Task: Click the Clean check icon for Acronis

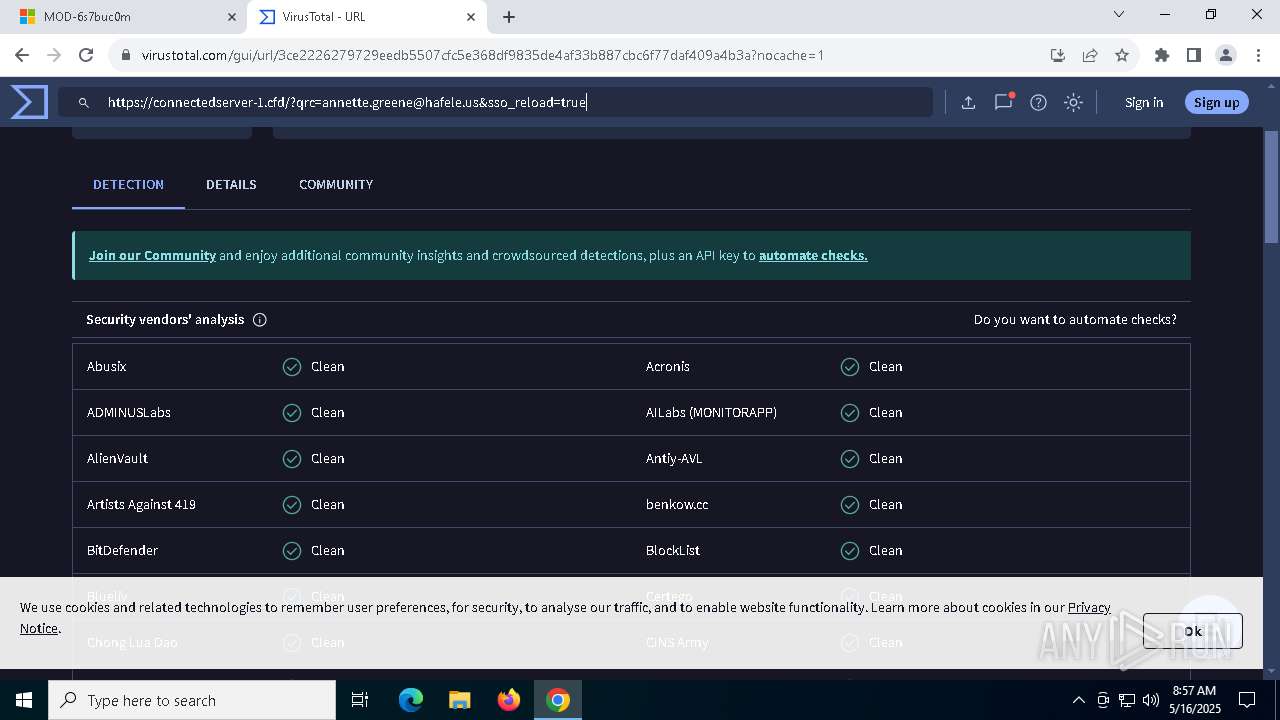Action: coord(850,367)
